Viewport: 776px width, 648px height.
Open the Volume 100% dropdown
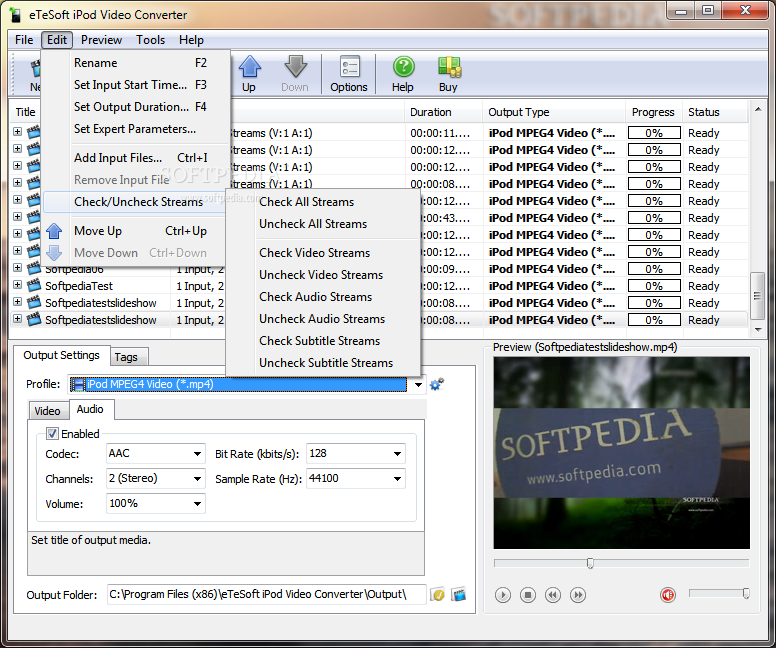pyautogui.click(x=197, y=504)
